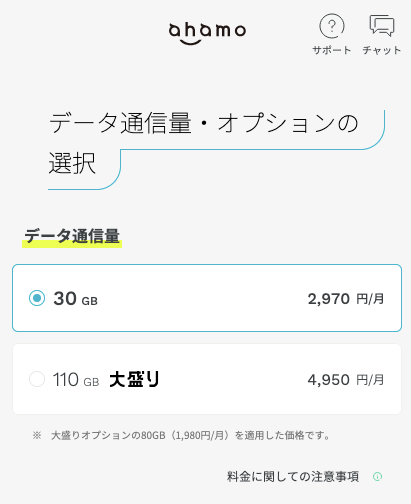
Task: Click the 大盛り label in second plan
Action: tap(135, 379)
